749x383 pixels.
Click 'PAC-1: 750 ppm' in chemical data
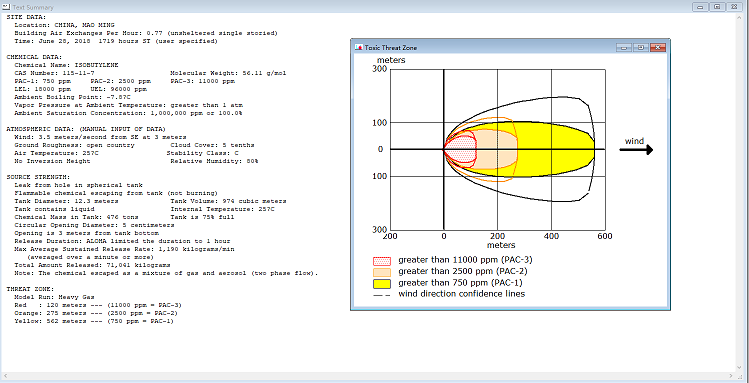click(43, 81)
